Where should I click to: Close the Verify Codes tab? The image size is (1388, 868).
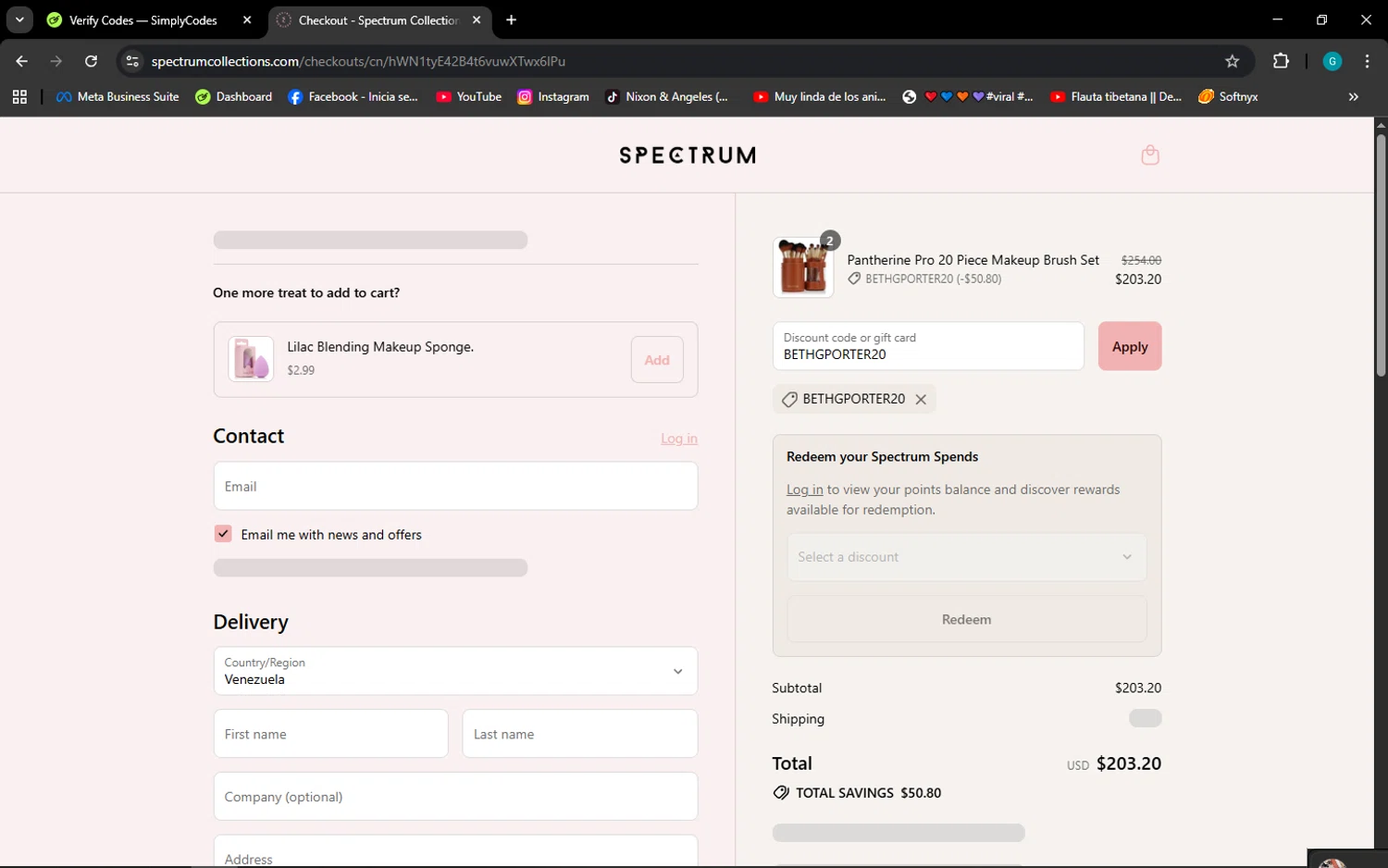[247, 19]
